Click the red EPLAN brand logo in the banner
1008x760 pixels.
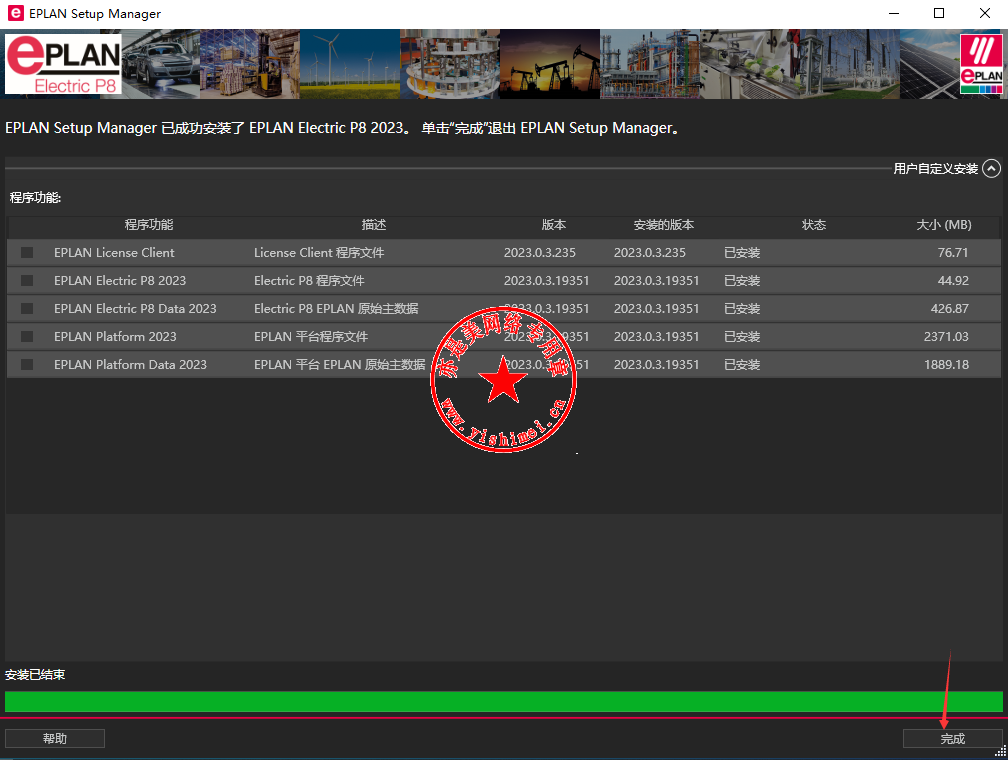click(x=981, y=64)
